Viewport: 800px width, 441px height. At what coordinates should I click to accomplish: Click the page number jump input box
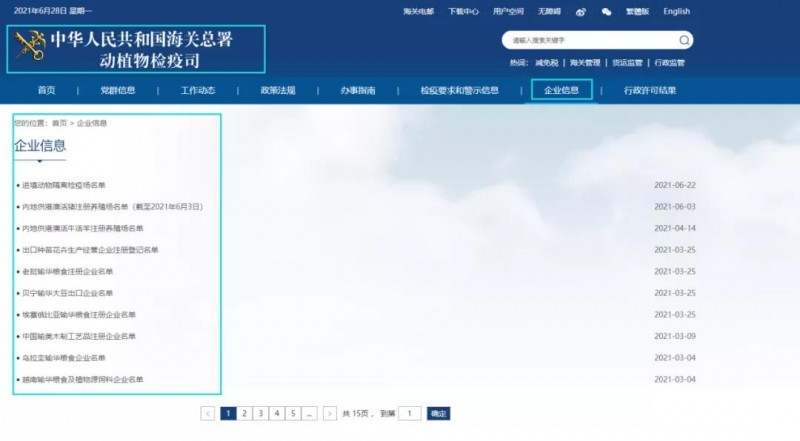[409, 413]
